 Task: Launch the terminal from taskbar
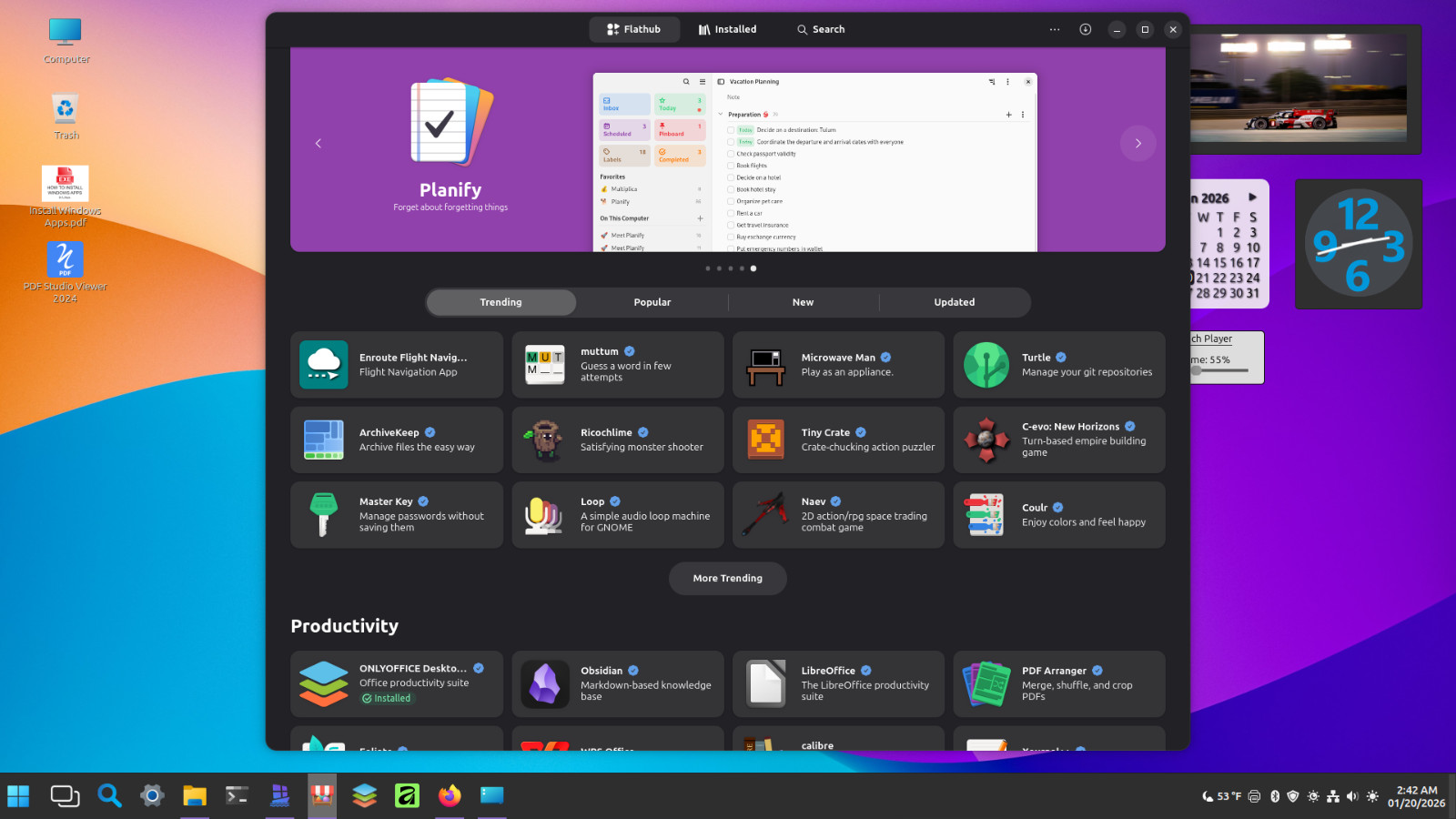[x=237, y=796]
